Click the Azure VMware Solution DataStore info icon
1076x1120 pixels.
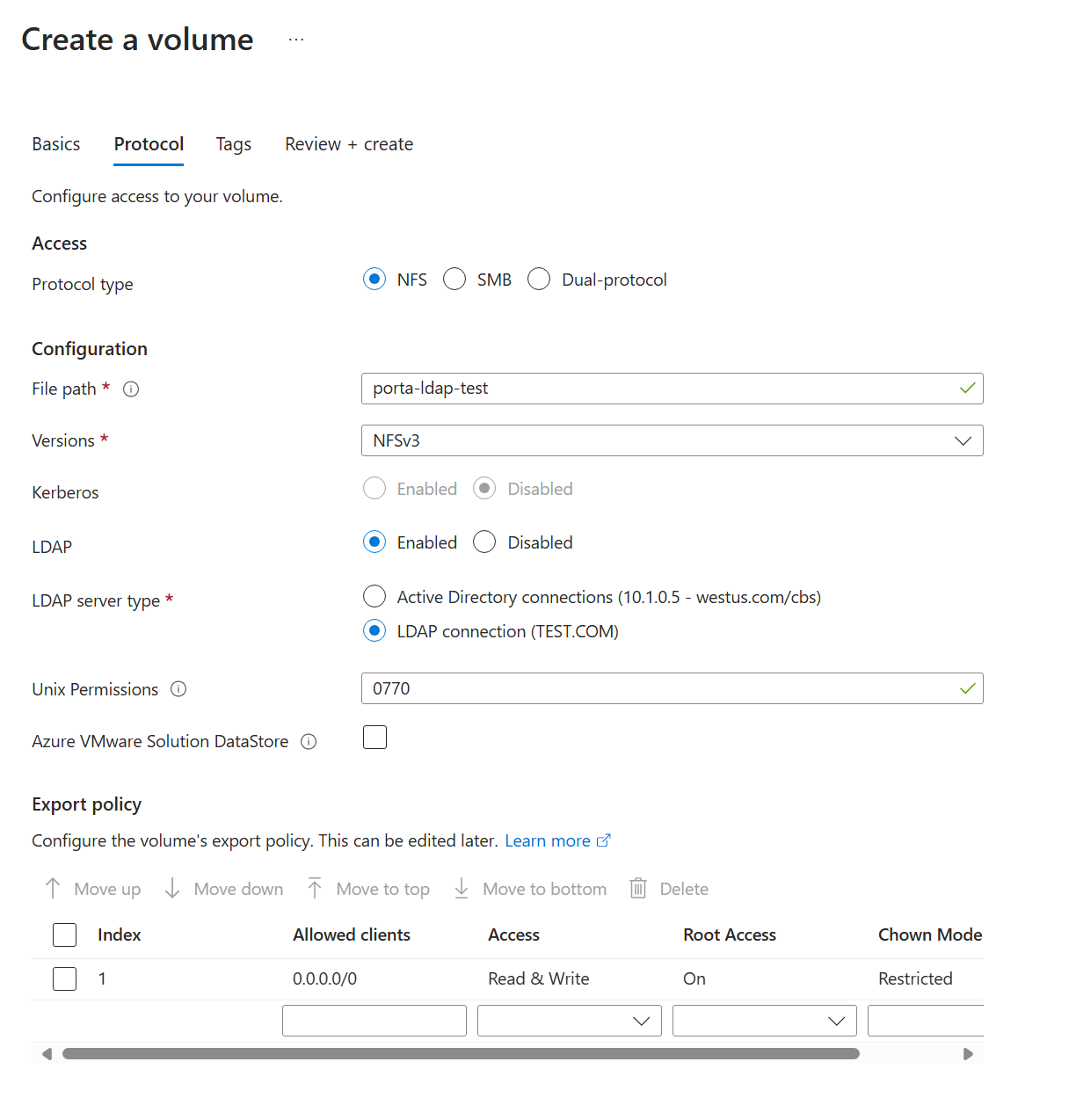click(309, 742)
